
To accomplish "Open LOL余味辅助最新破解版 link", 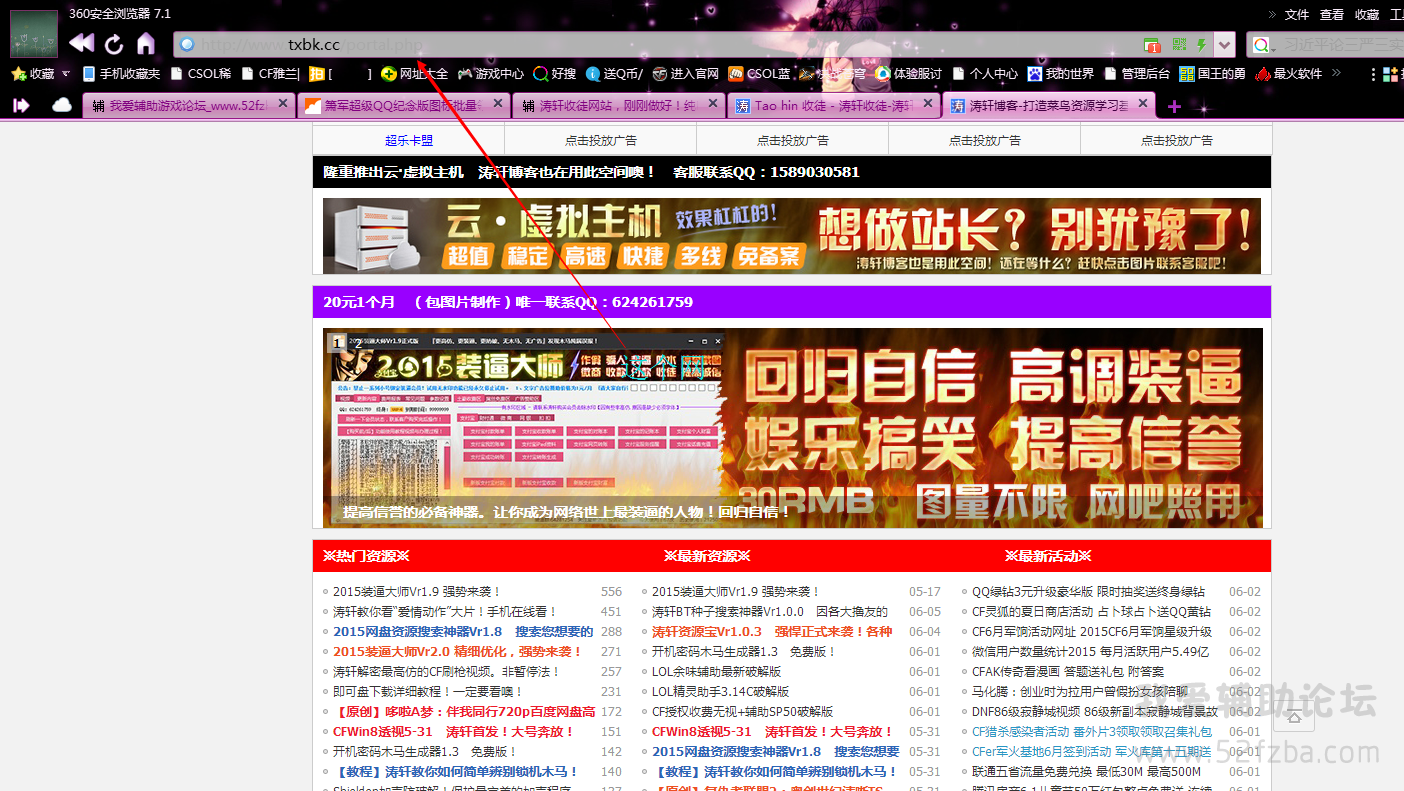I will point(717,672).
